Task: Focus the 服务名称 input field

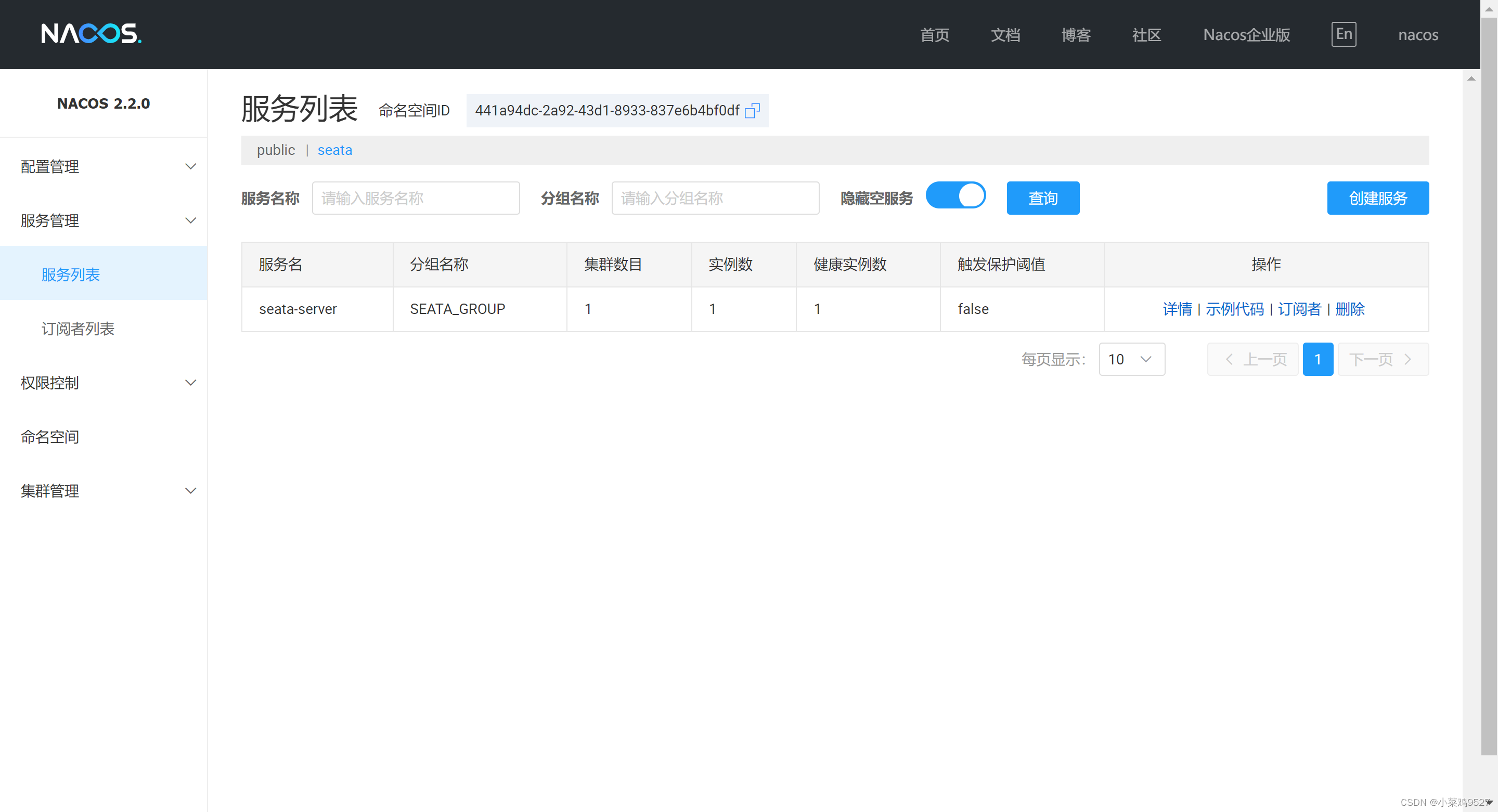Action: point(415,198)
